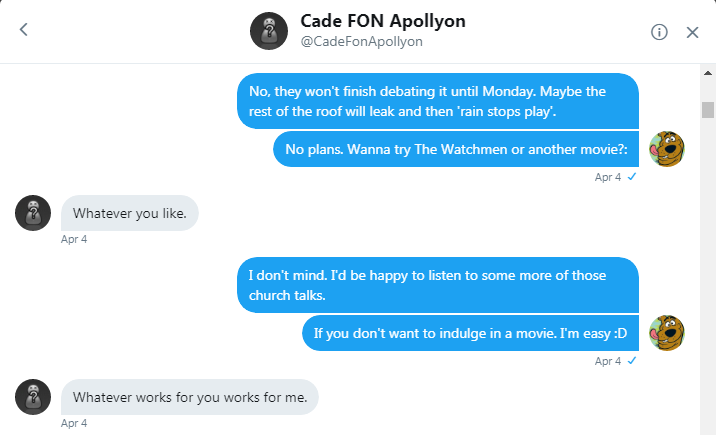Click Scooby avatar beside movie message
The height and width of the screenshot is (435, 716).
click(667, 332)
